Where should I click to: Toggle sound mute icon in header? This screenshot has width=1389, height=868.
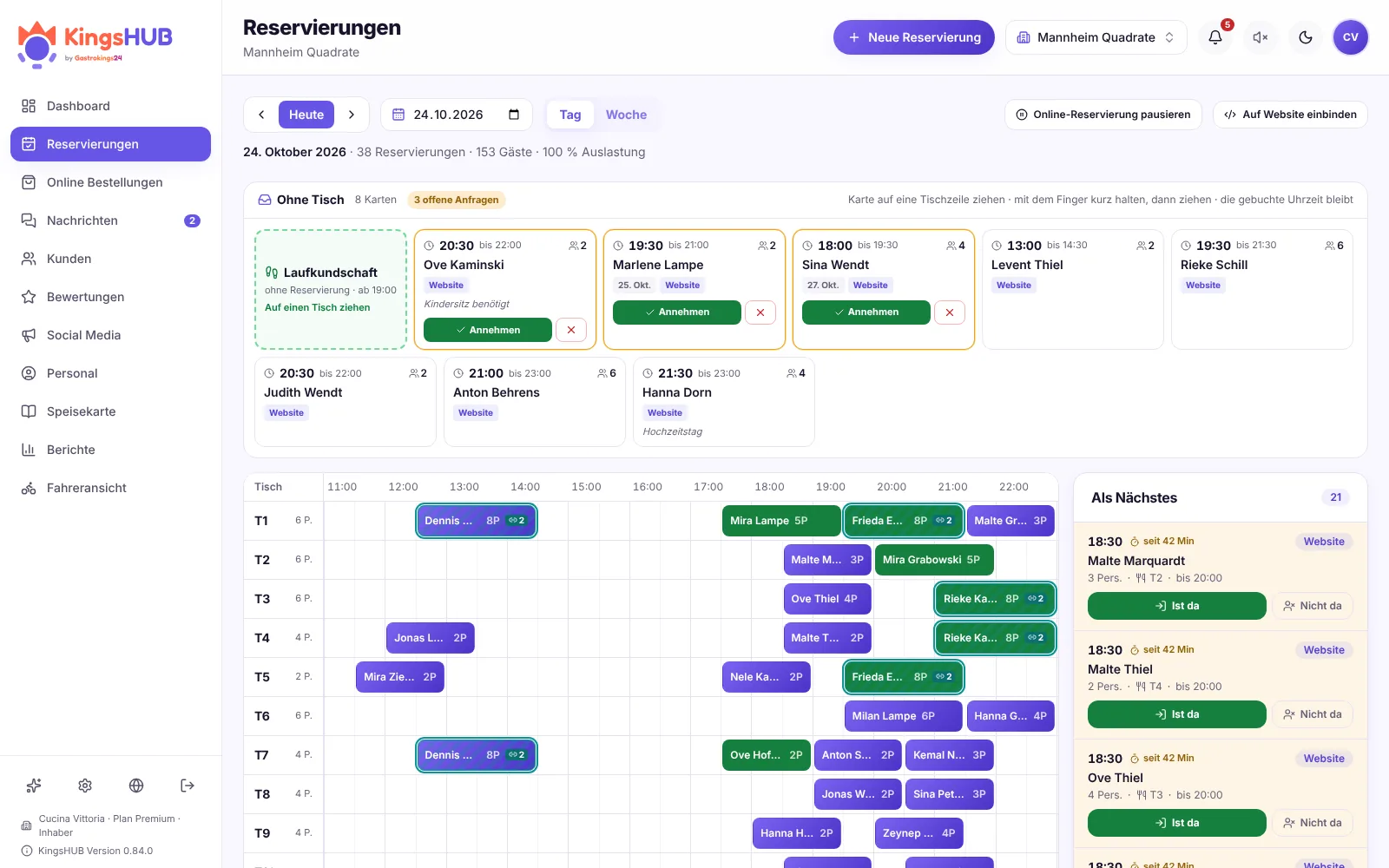(1261, 37)
